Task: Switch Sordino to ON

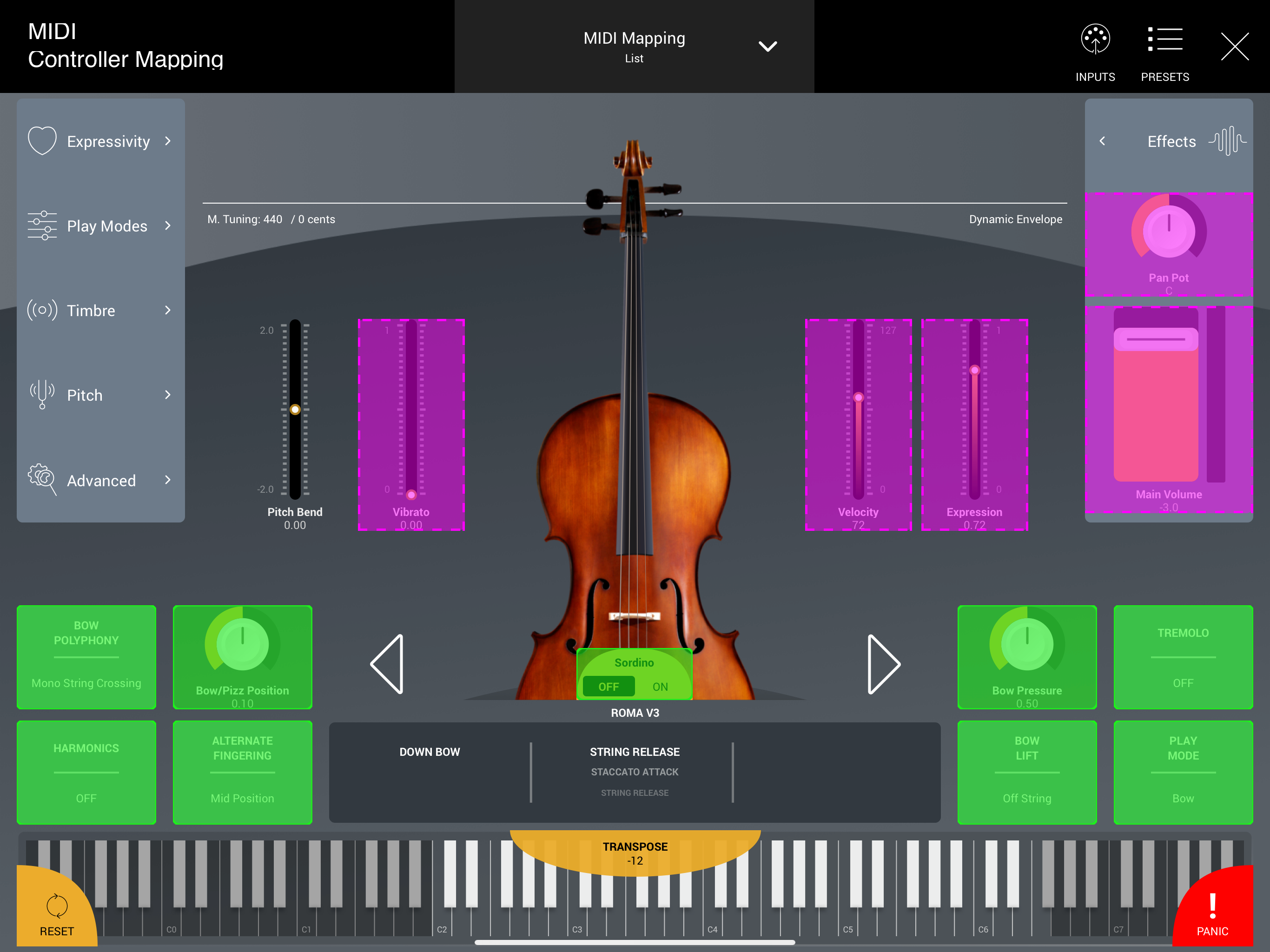Action: point(660,687)
